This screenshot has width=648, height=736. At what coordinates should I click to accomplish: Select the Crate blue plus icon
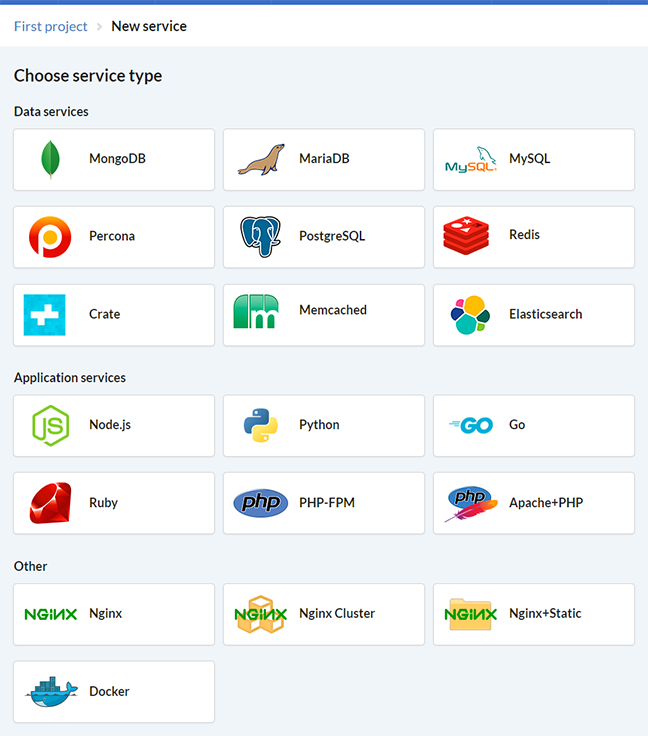click(x=45, y=315)
